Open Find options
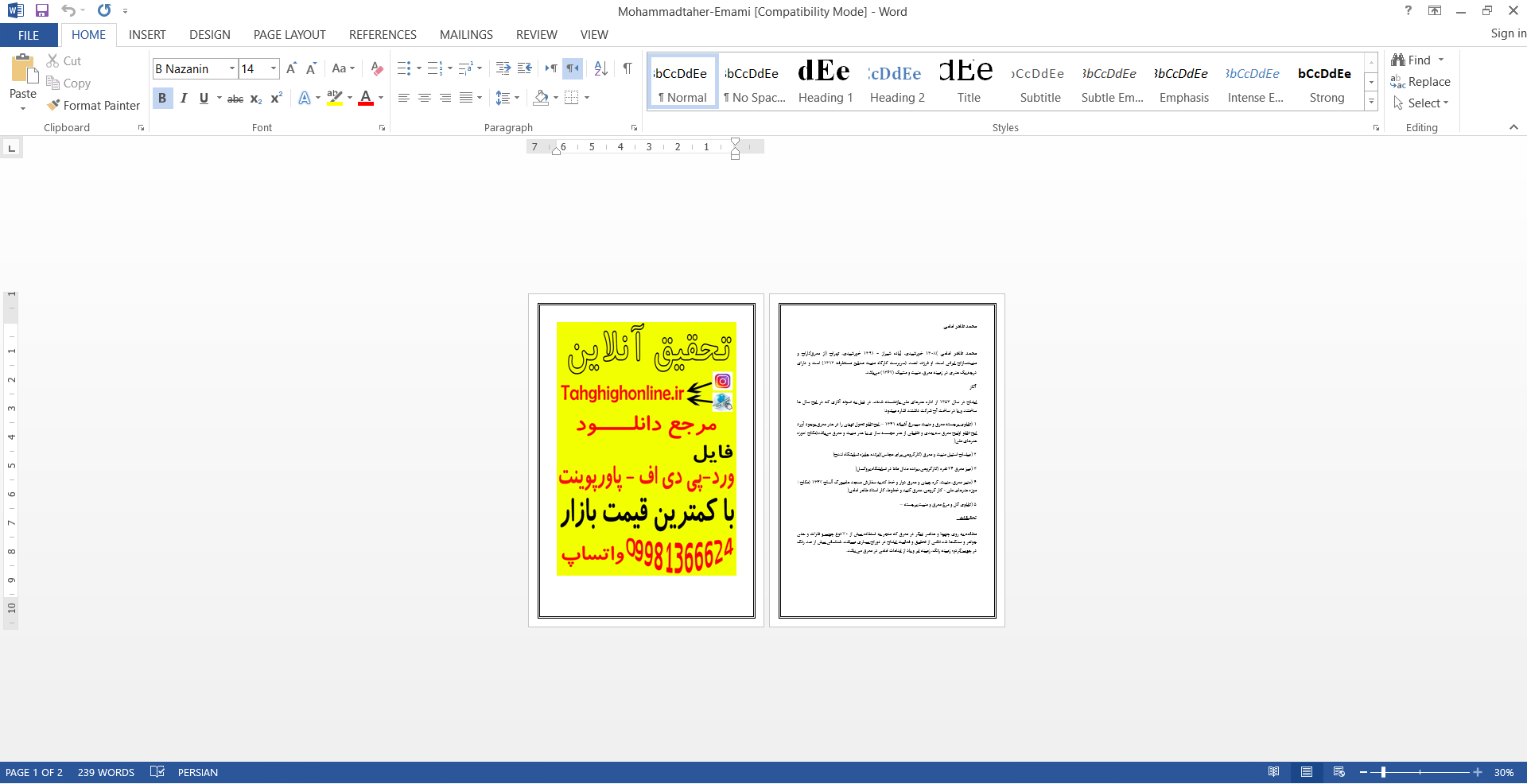Viewport: 1527px width, 784px height. [1441, 60]
